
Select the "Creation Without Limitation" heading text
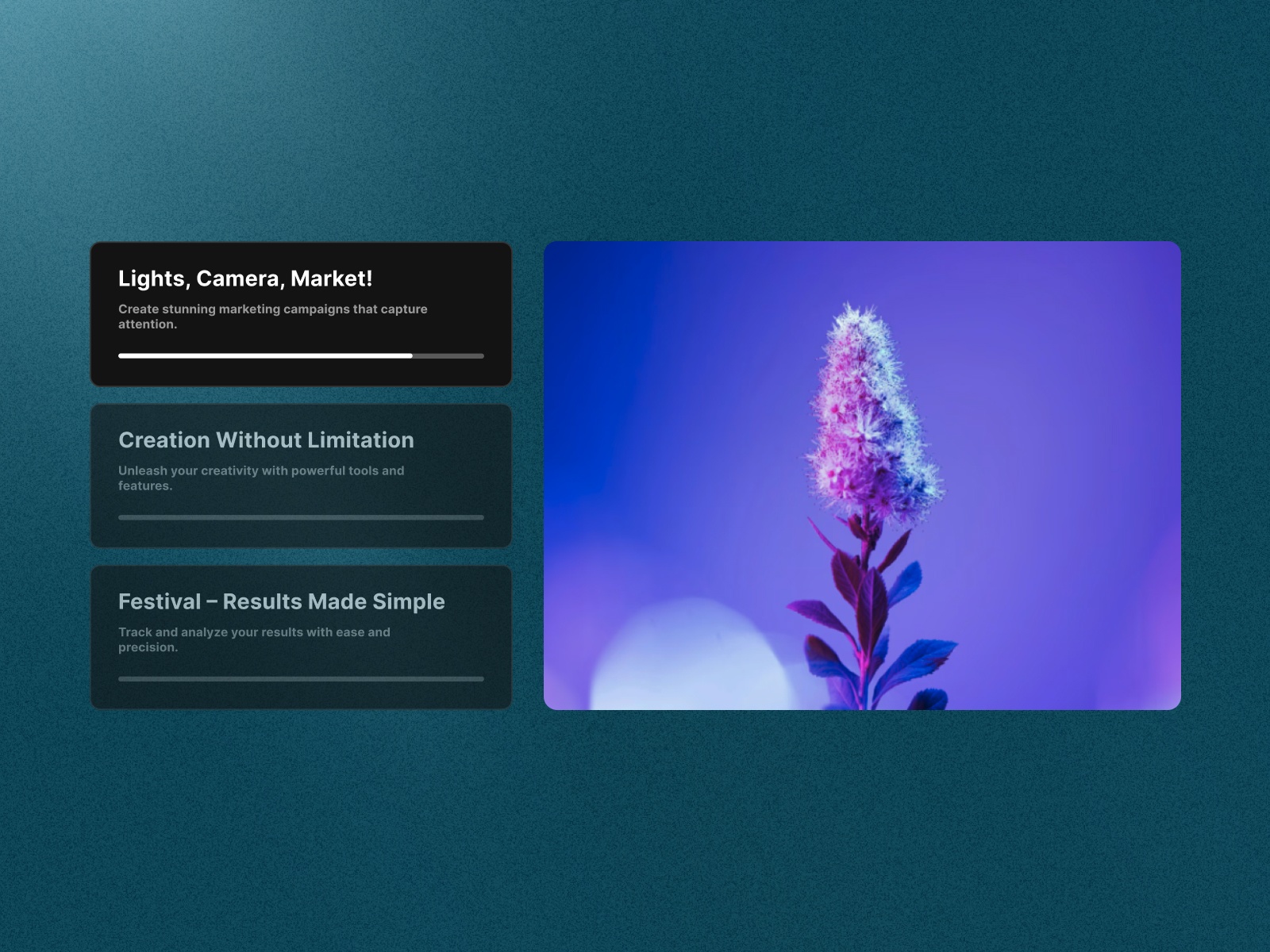point(265,440)
